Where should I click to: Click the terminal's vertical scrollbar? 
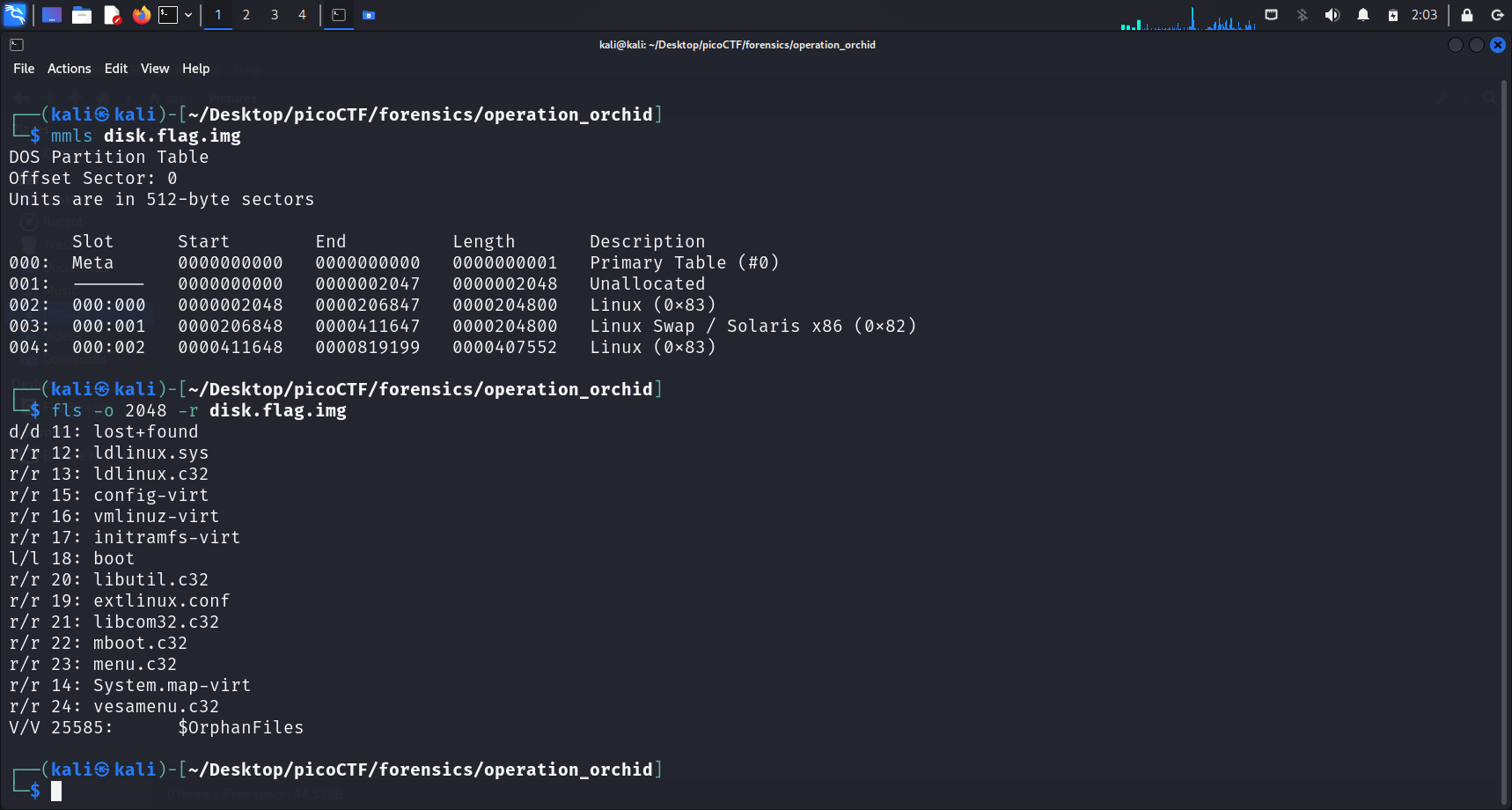pyautogui.click(x=1504, y=440)
